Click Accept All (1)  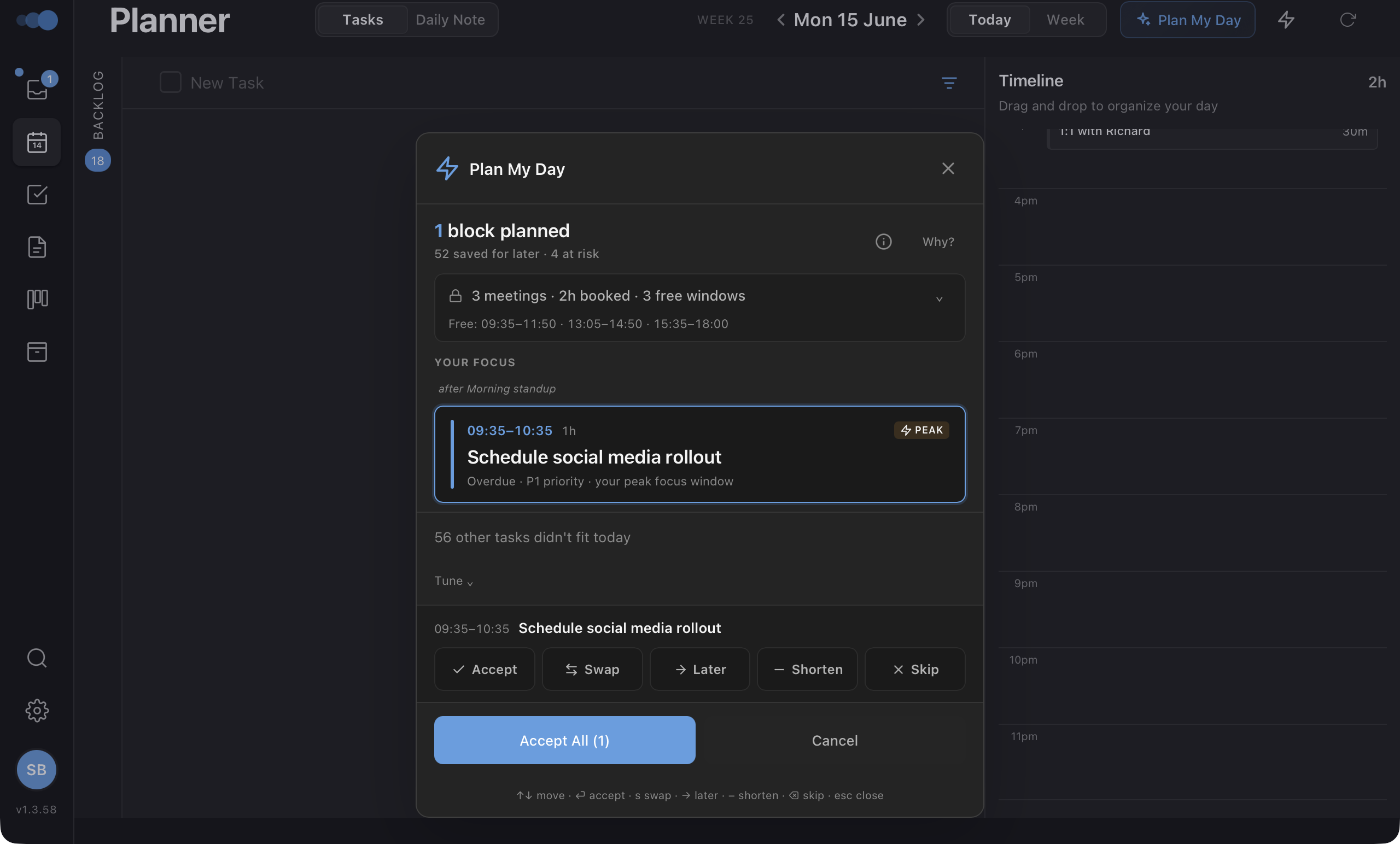(x=564, y=740)
